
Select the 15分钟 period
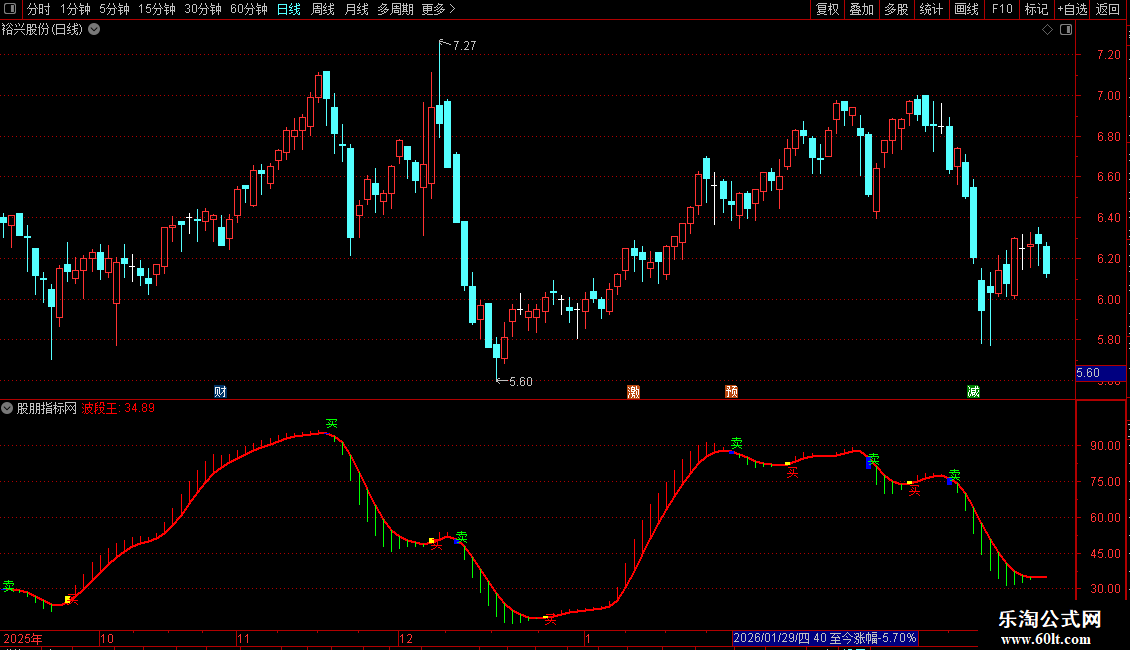click(x=156, y=9)
